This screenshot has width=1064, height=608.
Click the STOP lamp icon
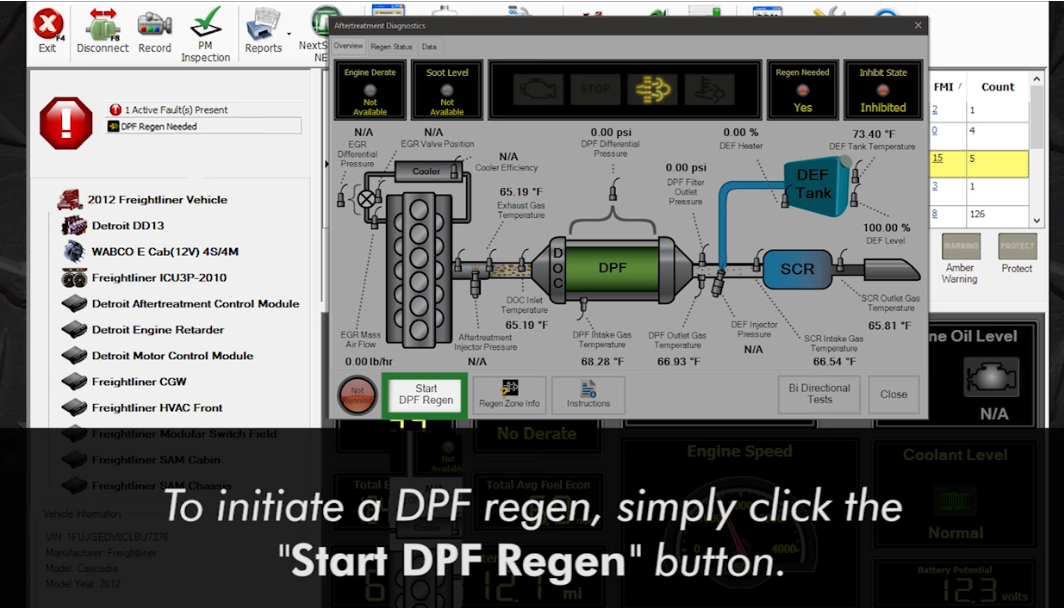coord(595,89)
